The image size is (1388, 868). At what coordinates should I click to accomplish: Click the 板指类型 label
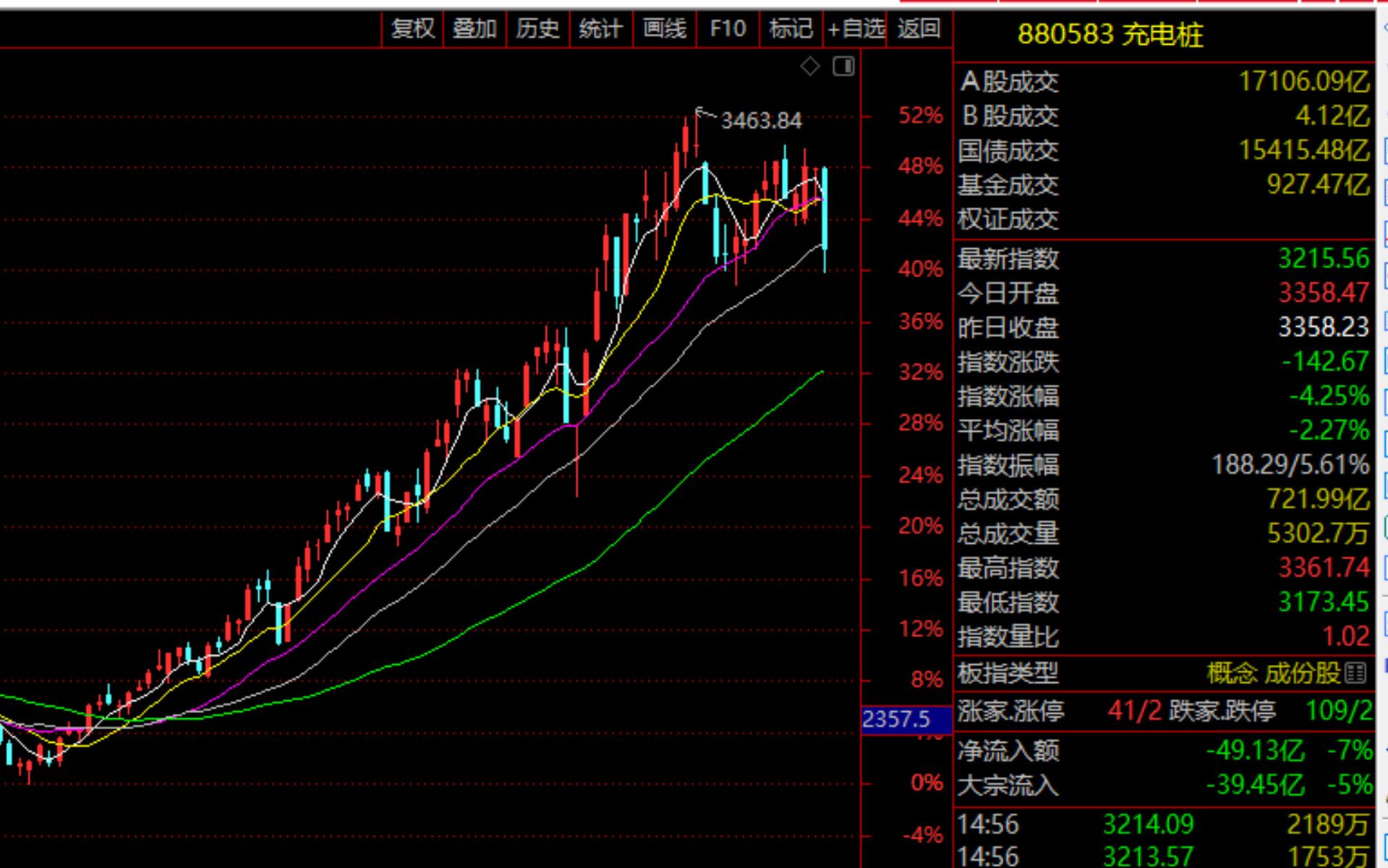click(x=1008, y=673)
